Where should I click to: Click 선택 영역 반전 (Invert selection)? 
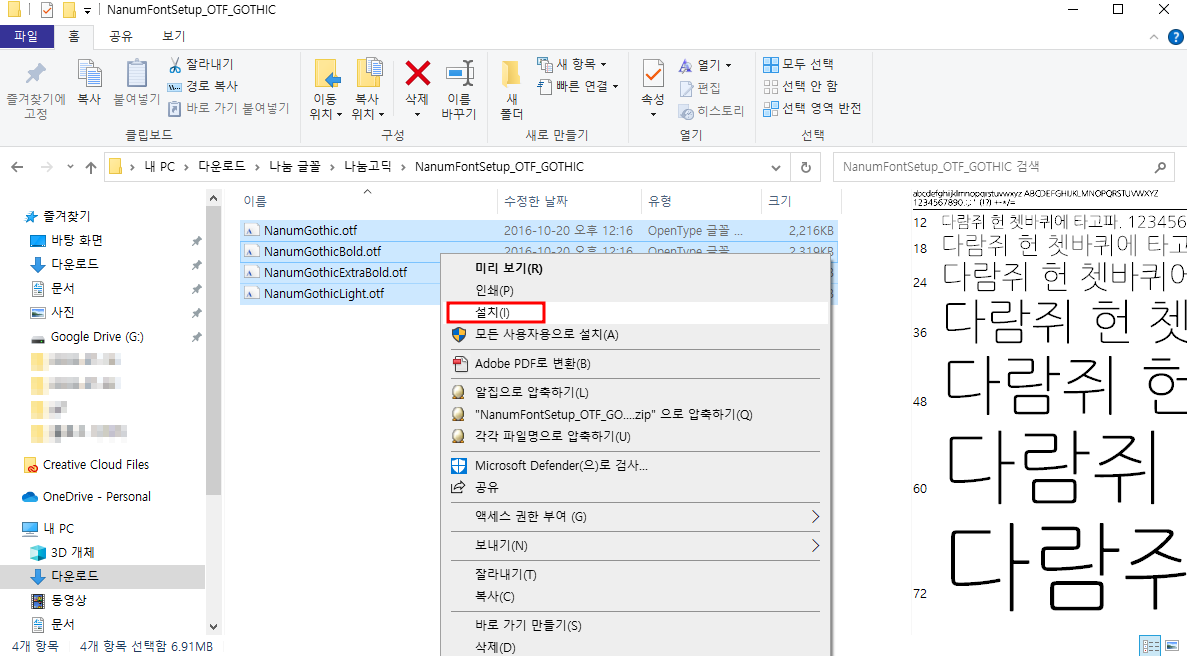[x=812, y=108]
